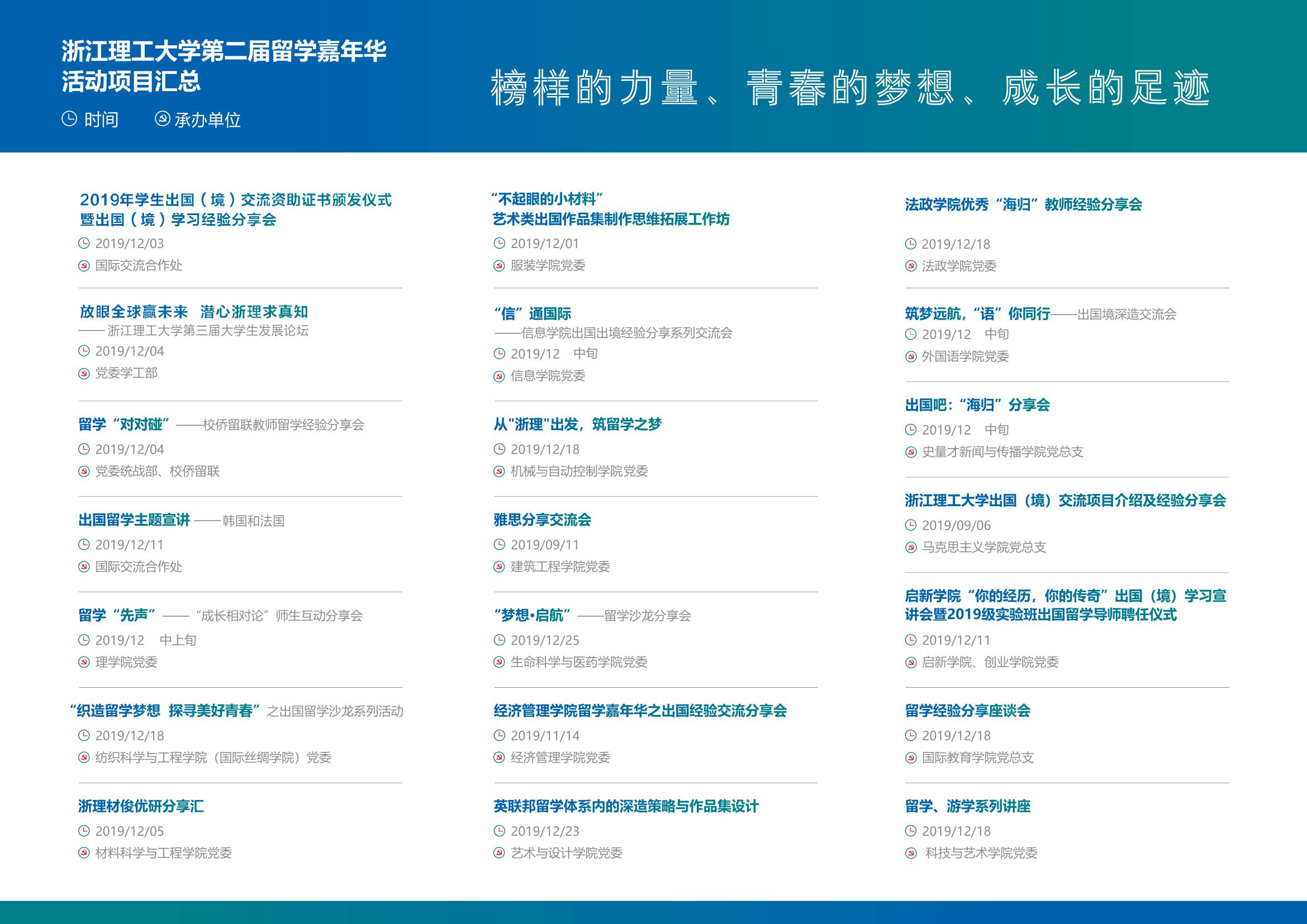Screen dimensions: 1307x924
Task: Select the title “信”通国际
Action: click(533, 313)
